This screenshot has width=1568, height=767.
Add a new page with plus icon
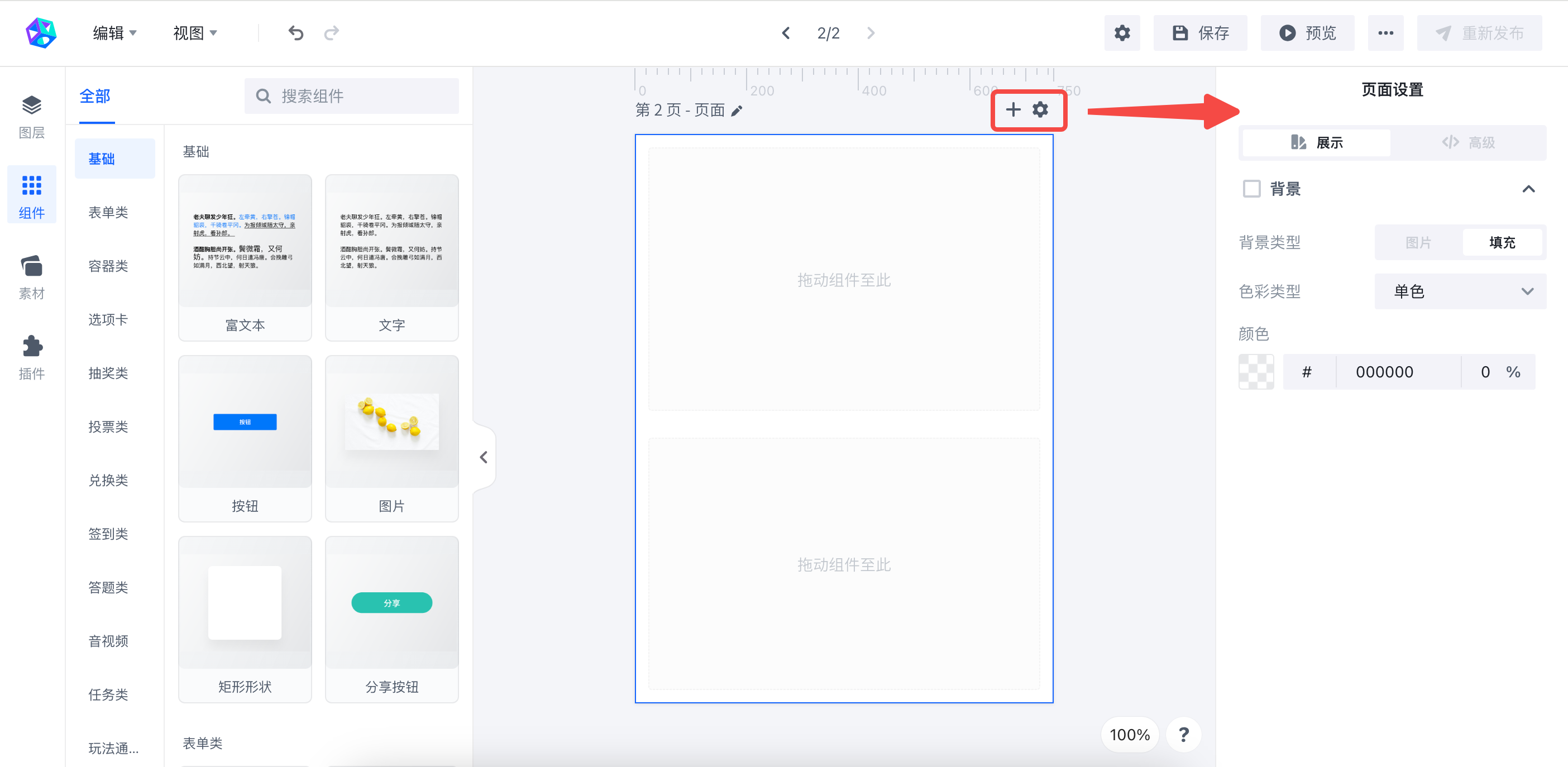(1013, 109)
